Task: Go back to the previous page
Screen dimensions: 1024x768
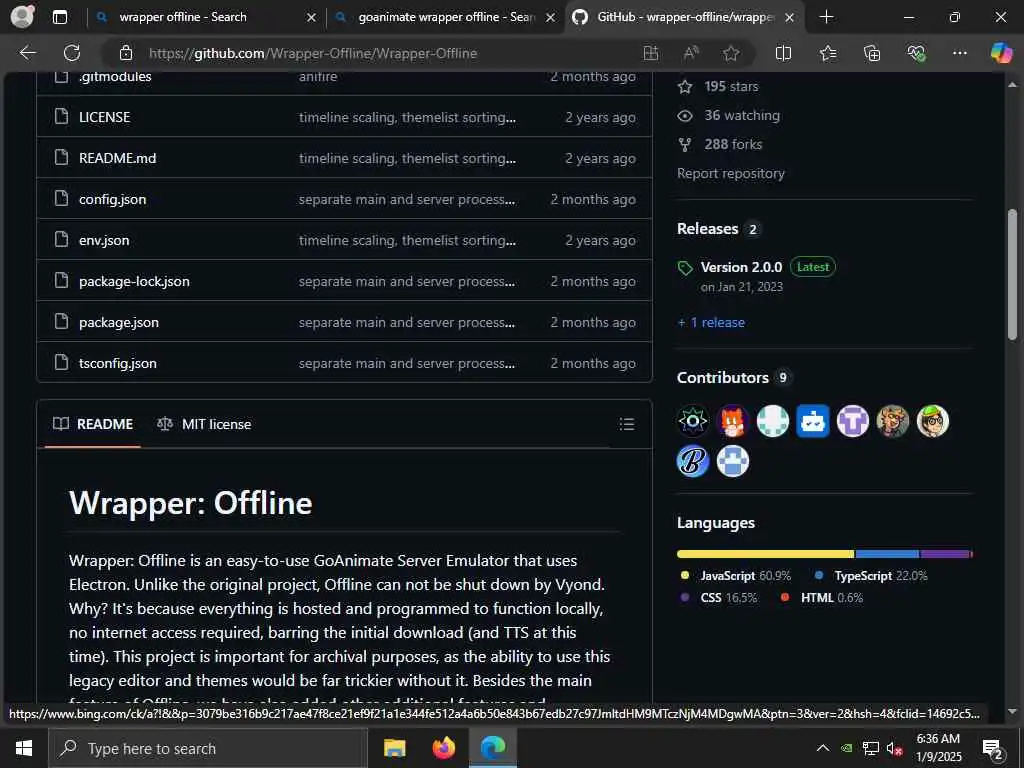Action: pyautogui.click(x=27, y=53)
